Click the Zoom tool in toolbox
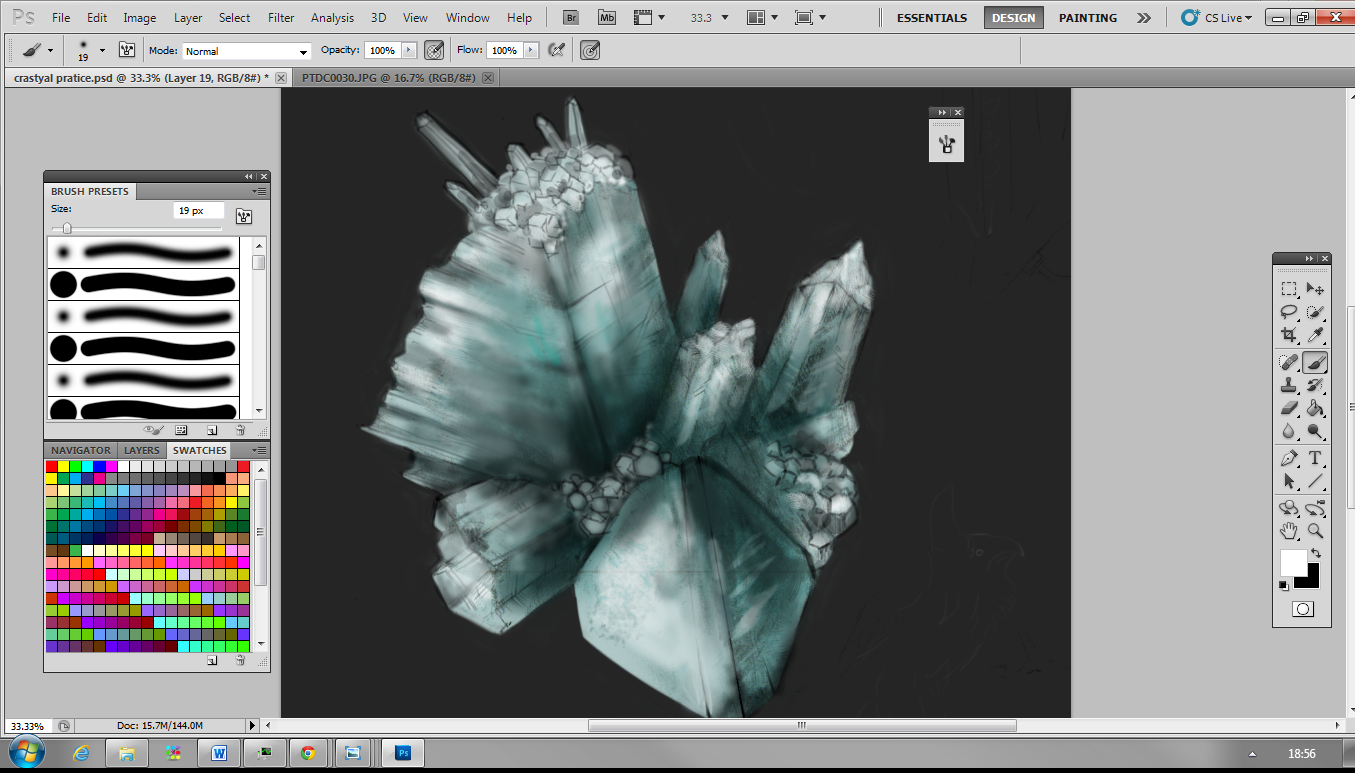Viewport: 1355px width, 773px height. tap(1315, 530)
